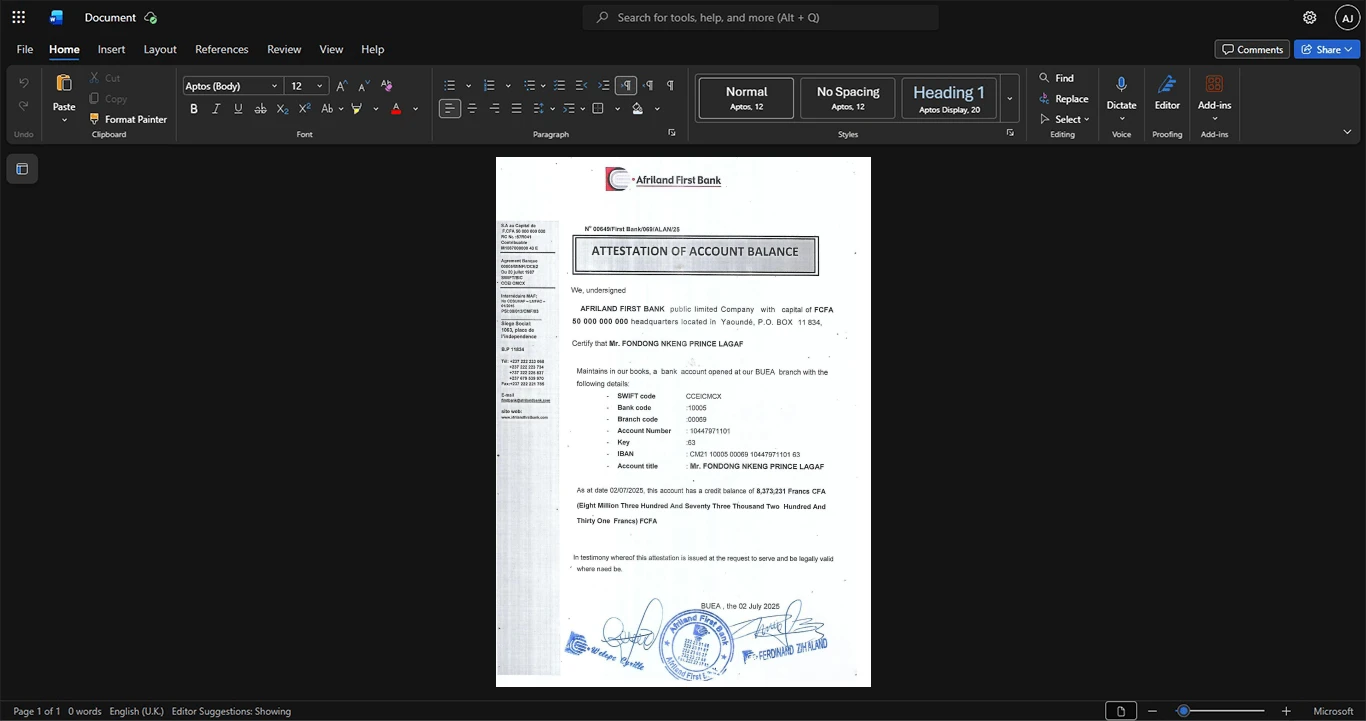Insert a checklist from the ribbon
This screenshot has width=1366, height=721.
559,85
